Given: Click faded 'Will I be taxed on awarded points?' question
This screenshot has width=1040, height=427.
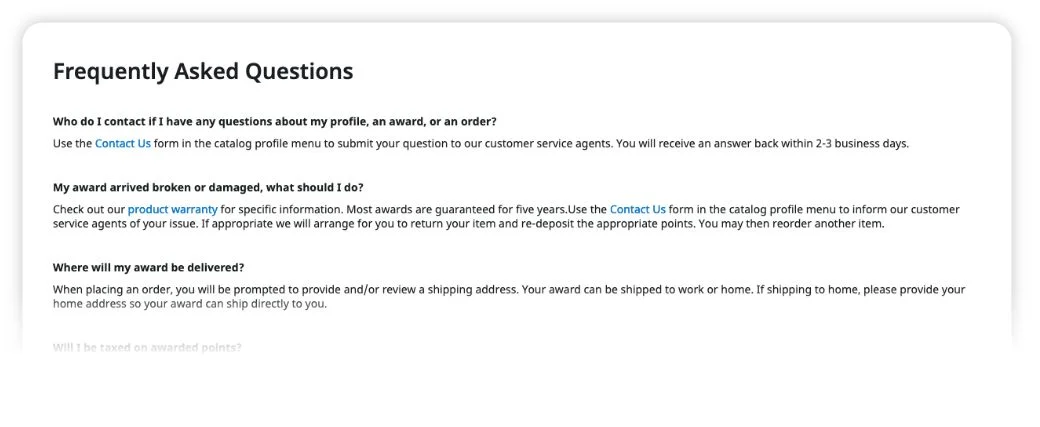Looking at the screenshot, I should click(147, 347).
